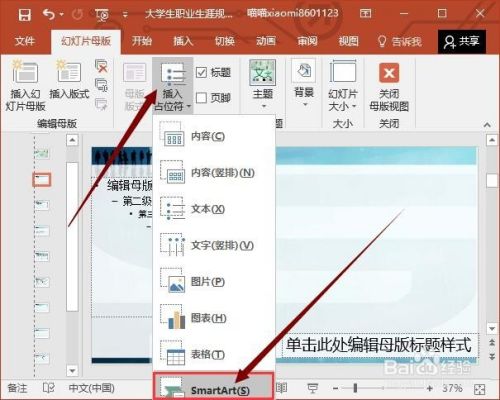
Task: Click the delete layout icon
Action: tap(101, 66)
